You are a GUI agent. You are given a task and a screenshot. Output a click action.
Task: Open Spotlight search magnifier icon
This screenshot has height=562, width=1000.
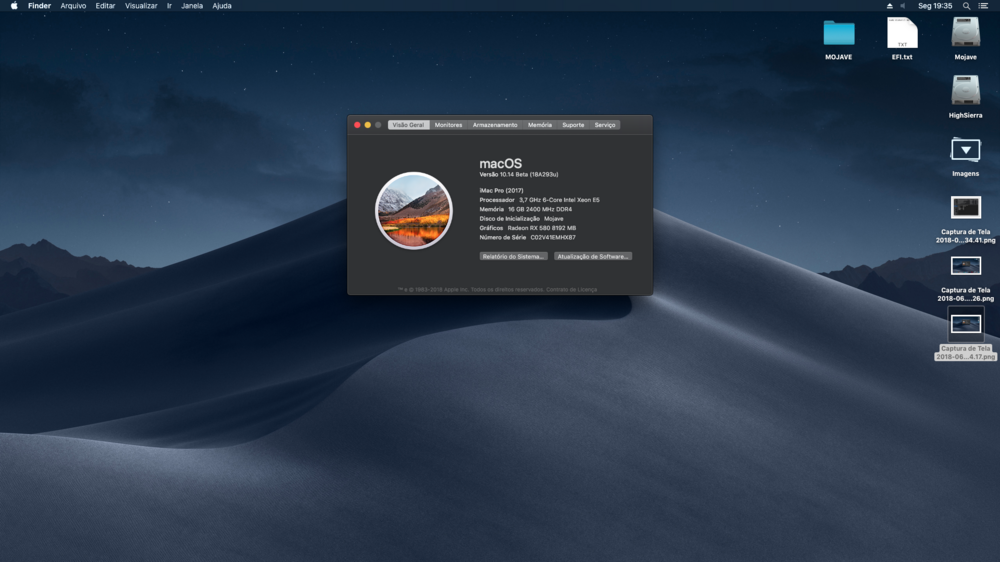(965, 6)
